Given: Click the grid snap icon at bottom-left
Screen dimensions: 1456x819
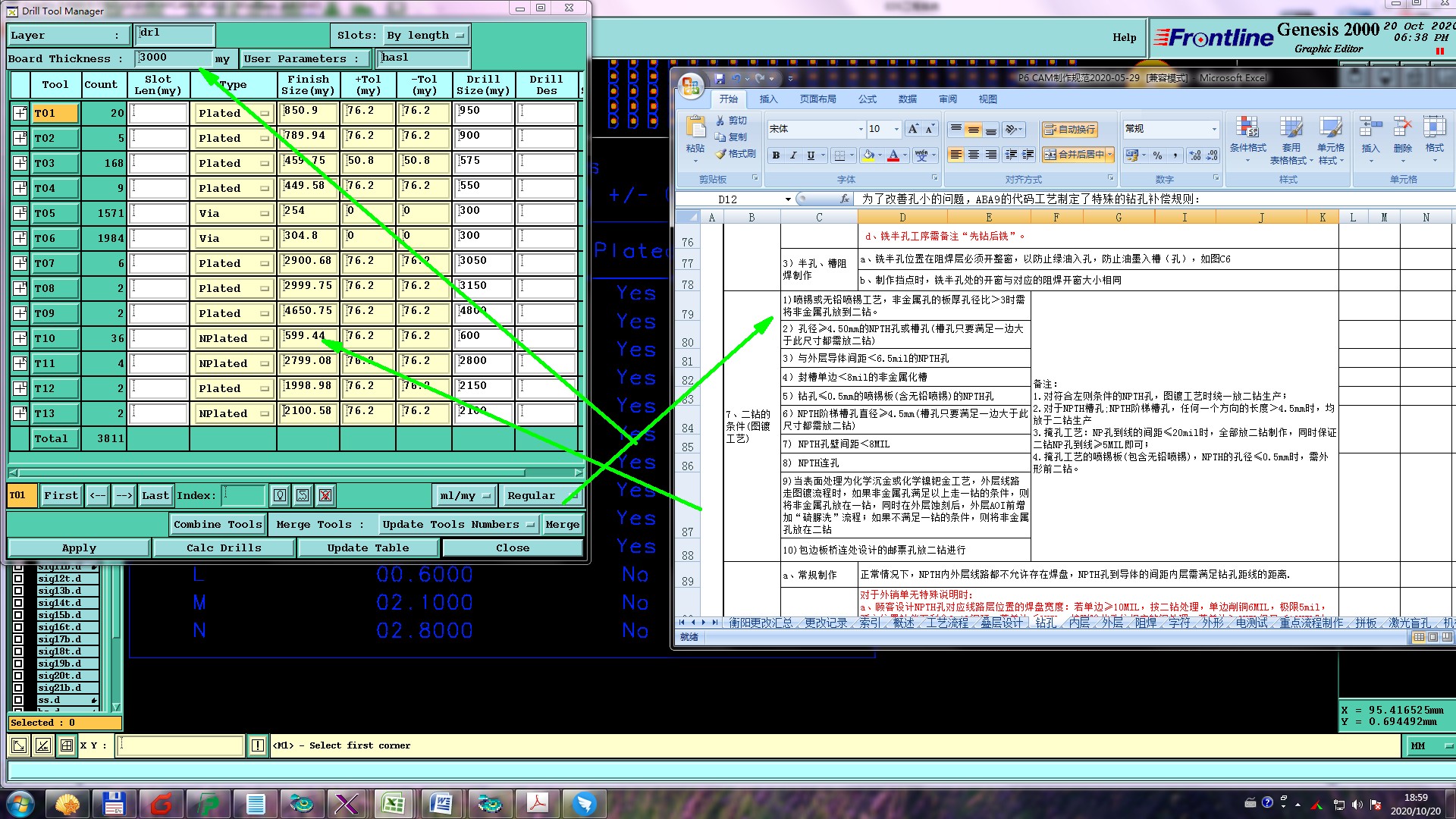Looking at the screenshot, I should pyautogui.click(x=67, y=745).
